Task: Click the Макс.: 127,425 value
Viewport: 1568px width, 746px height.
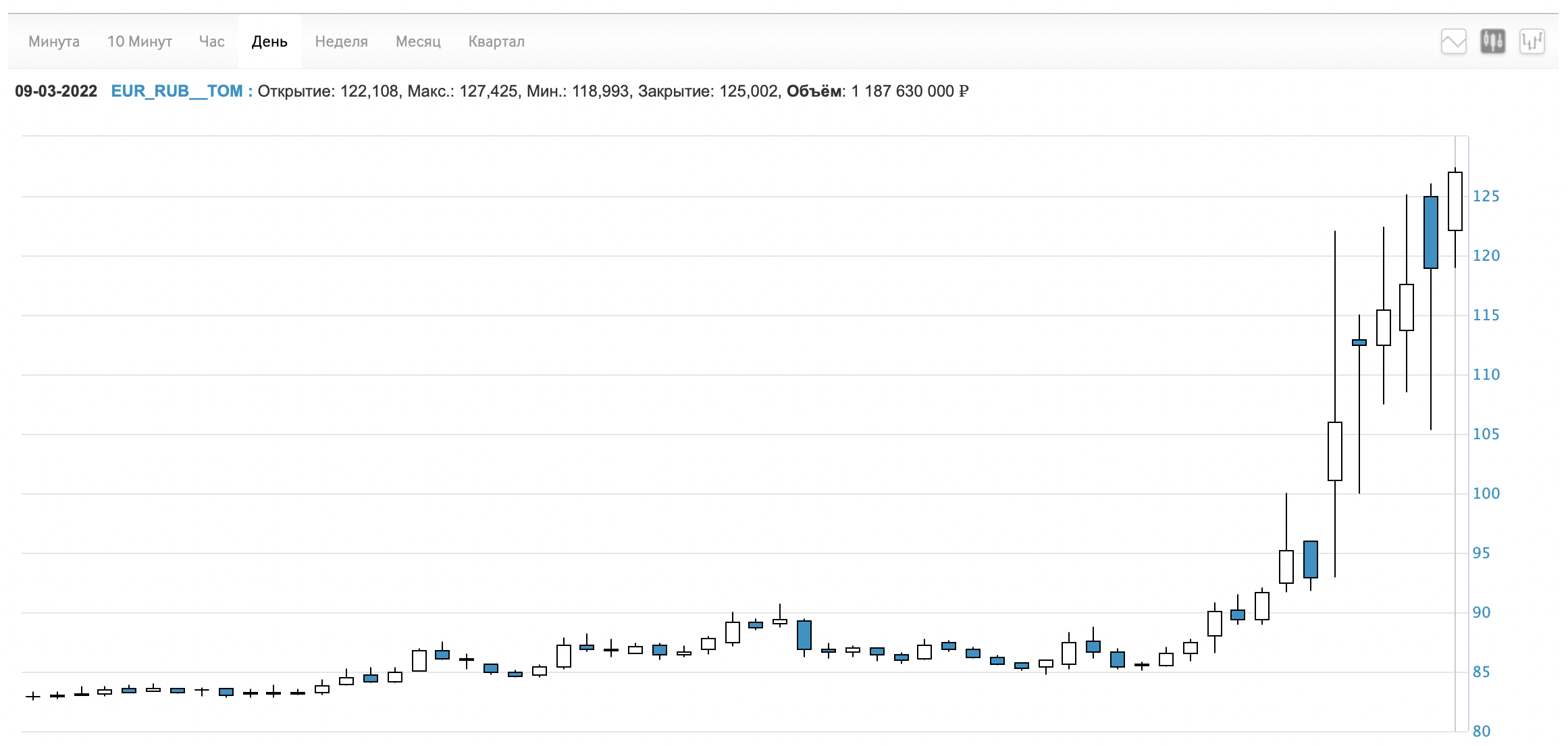Action: (463, 91)
